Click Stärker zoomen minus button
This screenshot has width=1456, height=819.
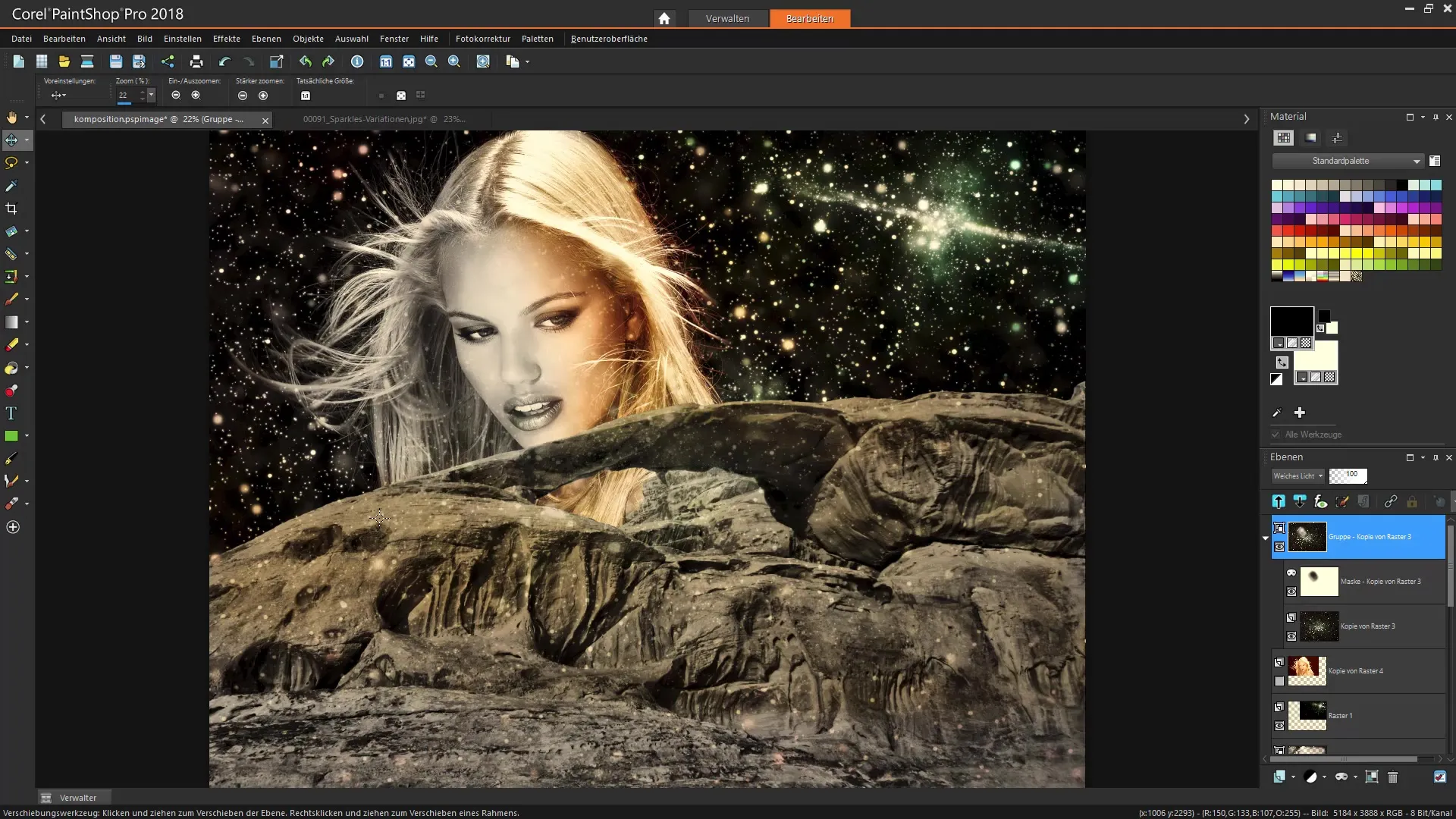243,96
